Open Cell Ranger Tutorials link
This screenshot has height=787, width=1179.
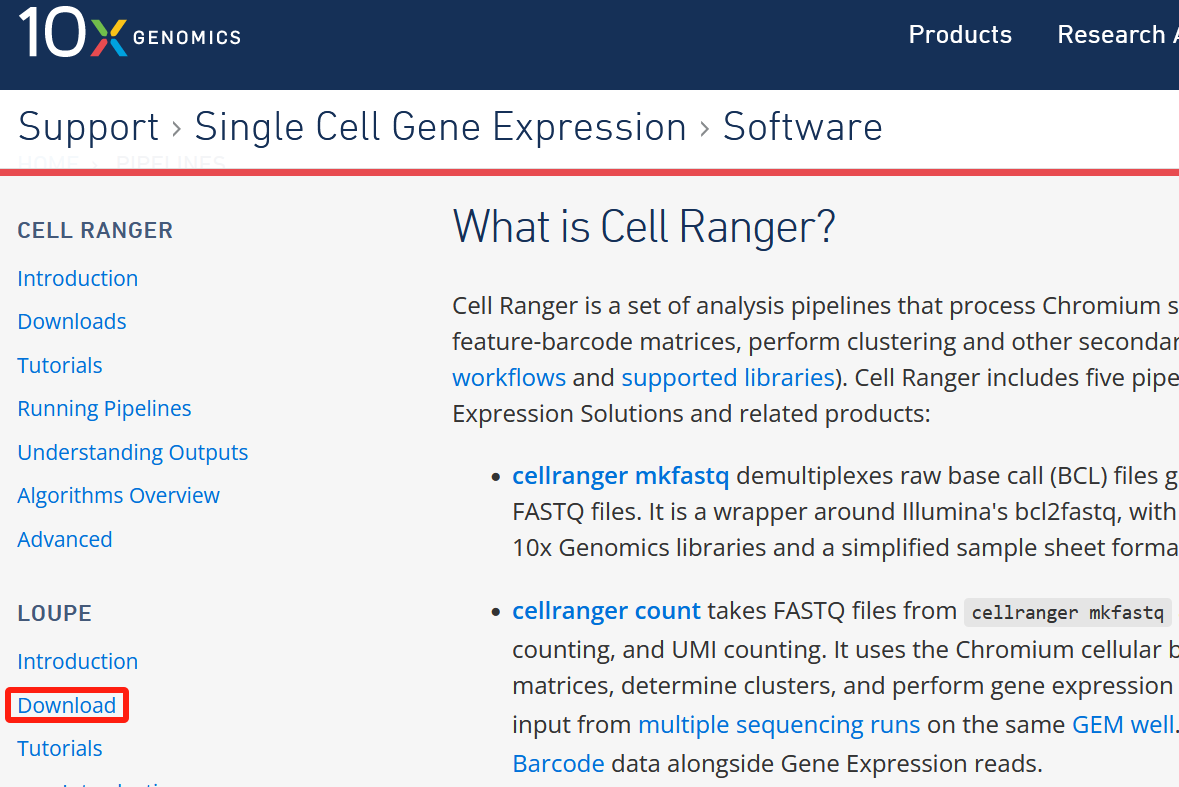pyautogui.click(x=59, y=365)
